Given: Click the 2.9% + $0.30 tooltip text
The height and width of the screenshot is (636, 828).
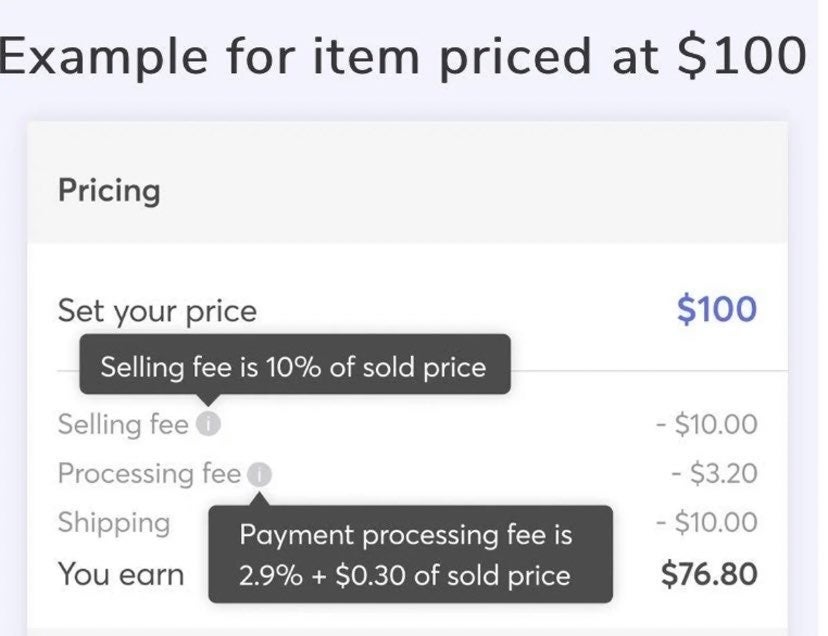Looking at the screenshot, I should (x=405, y=575).
